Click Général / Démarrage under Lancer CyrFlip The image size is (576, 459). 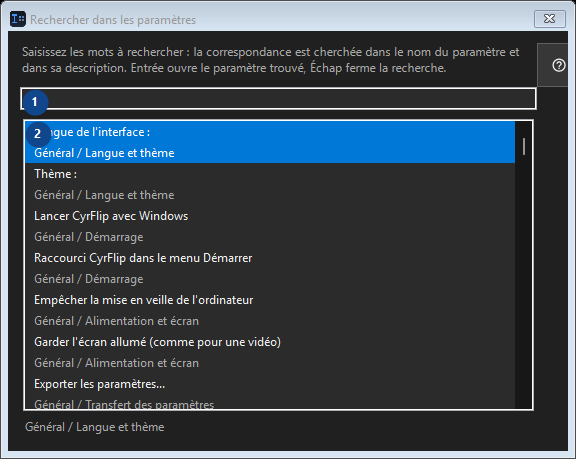pyautogui.click(x=89, y=237)
